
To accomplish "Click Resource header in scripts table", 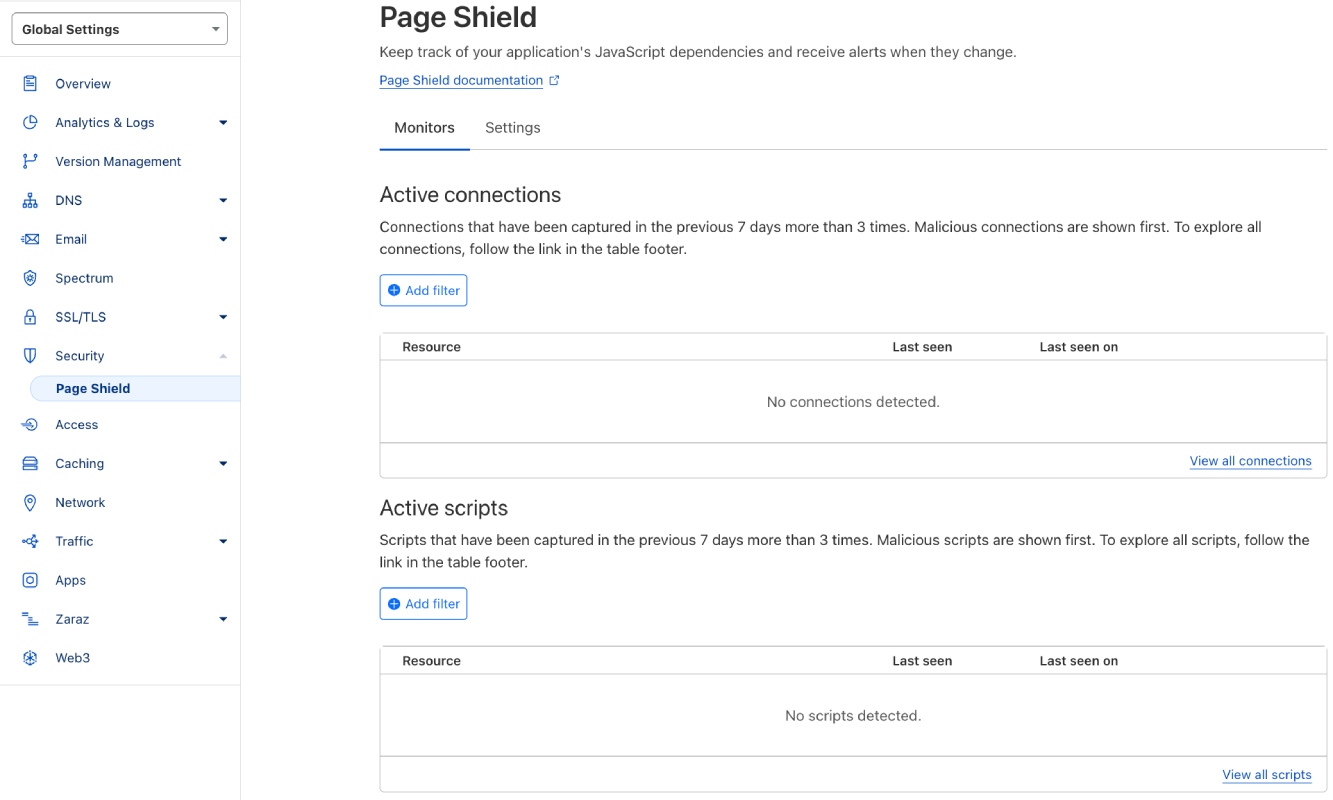I will (x=431, y=661).
